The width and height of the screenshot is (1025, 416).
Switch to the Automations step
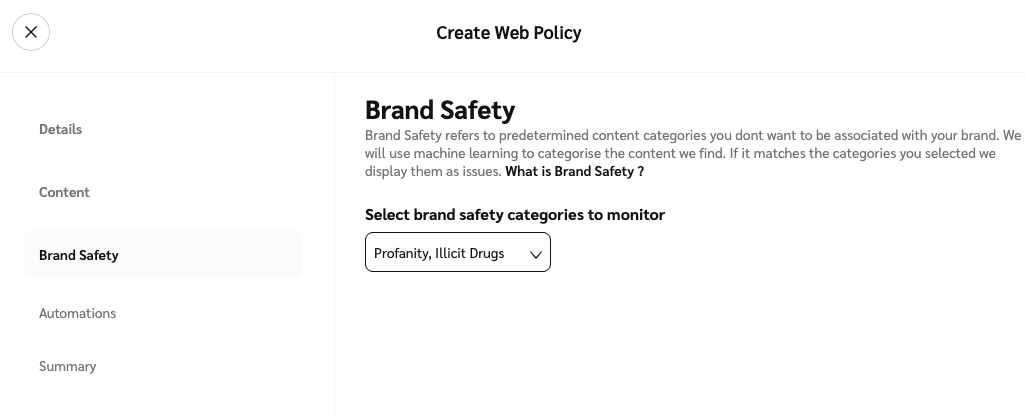pos(78,313)
